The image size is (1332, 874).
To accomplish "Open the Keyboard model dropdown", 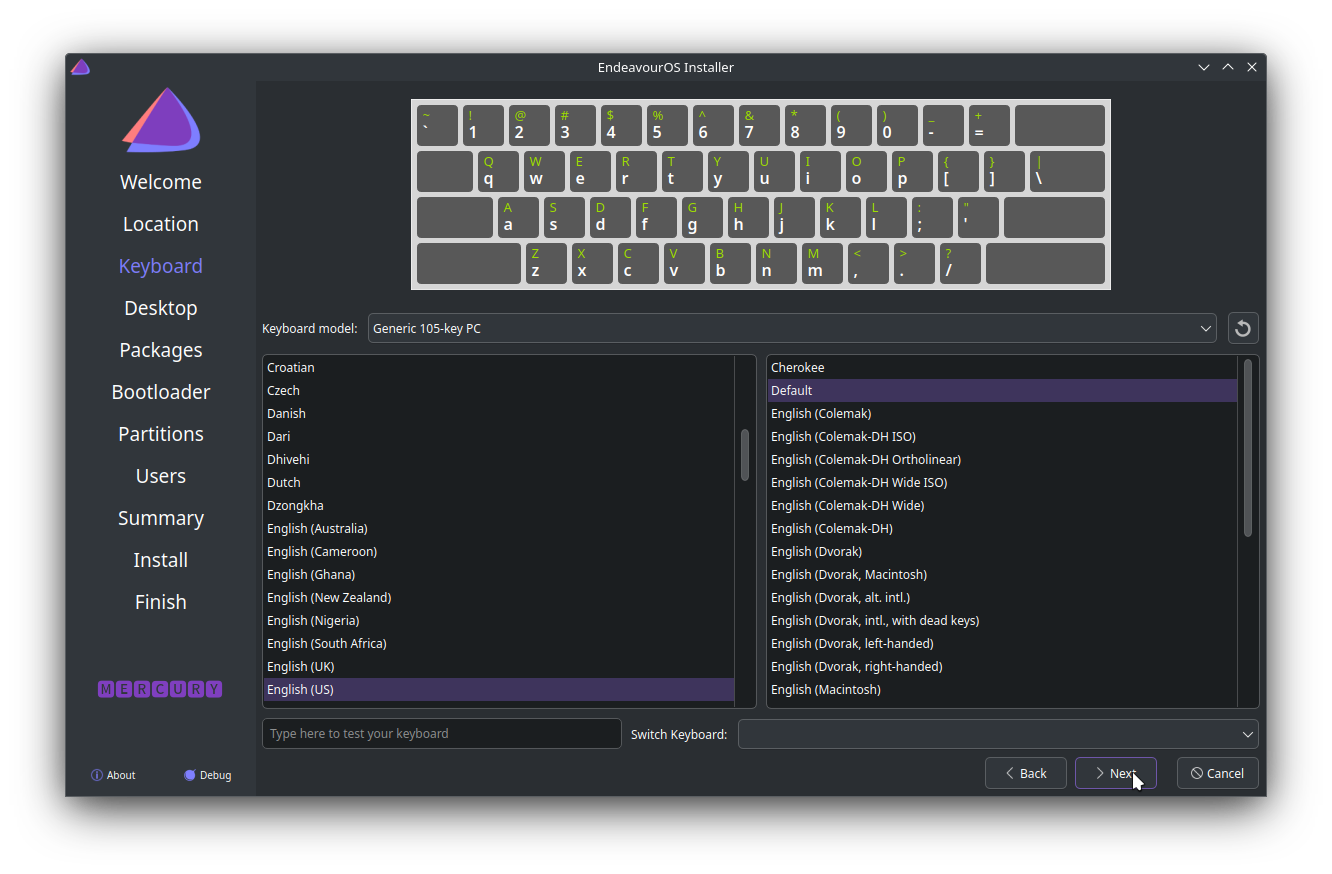I will [x=792, y=328].
